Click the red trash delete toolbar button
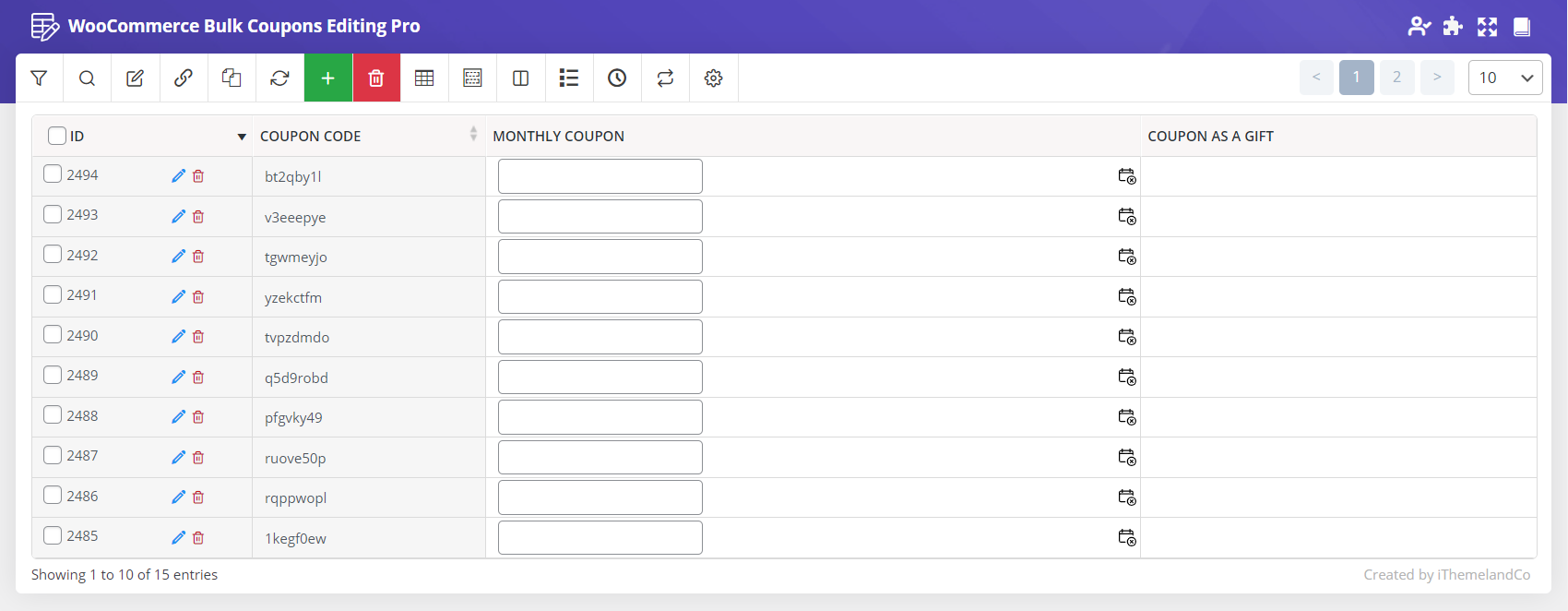This screenshot has height=611, width=1568. [376, 78]
